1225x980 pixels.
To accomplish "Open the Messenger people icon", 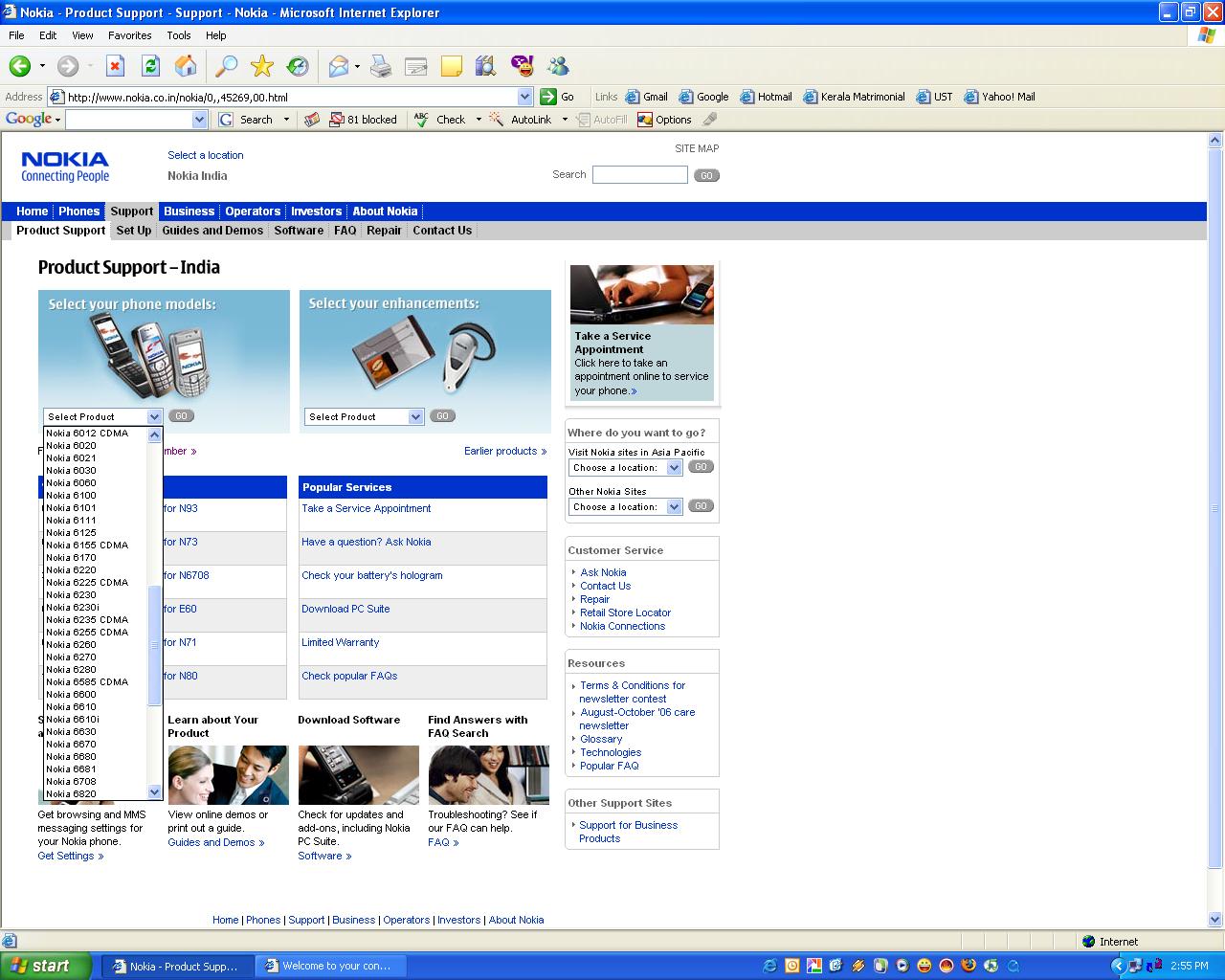I will click(558, 66).
